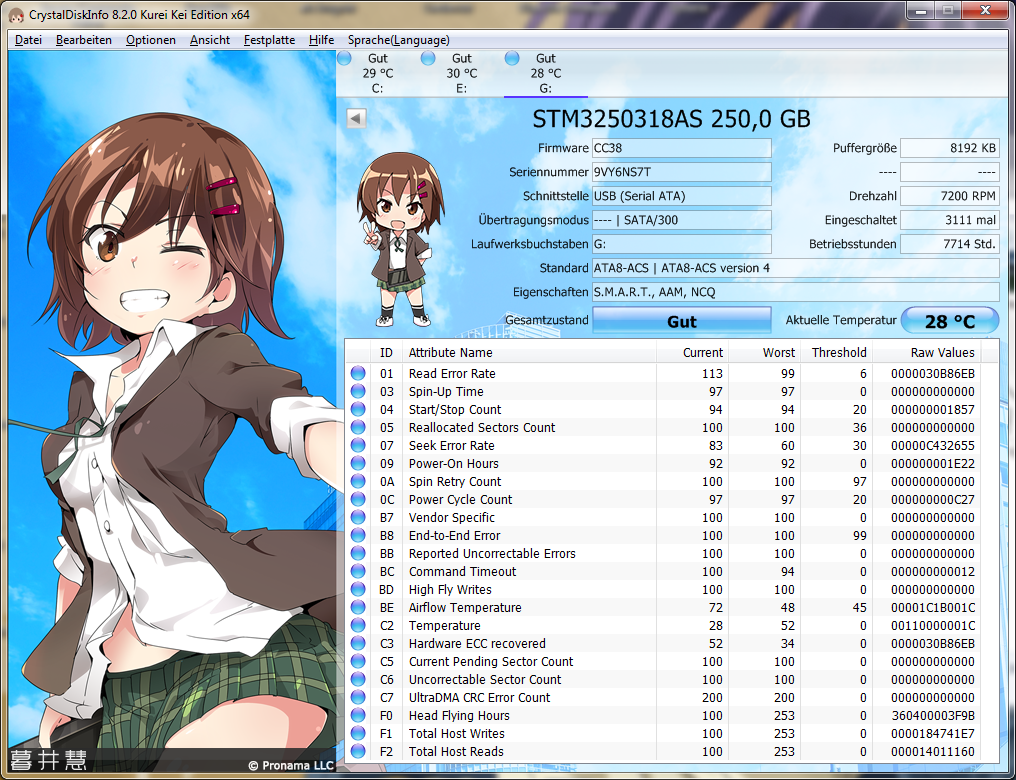Click the C: drive health orb icon
This screenshot has width=1016, height=780.
coord(344,58)
